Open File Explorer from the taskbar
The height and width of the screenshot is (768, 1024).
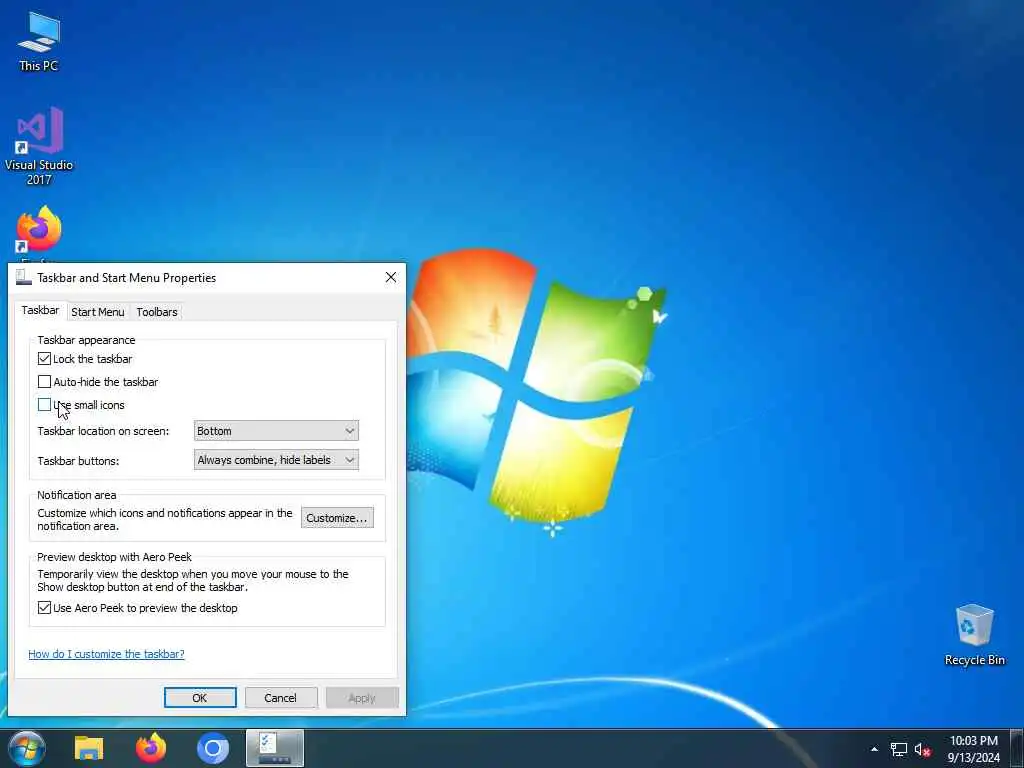[89, 748]
